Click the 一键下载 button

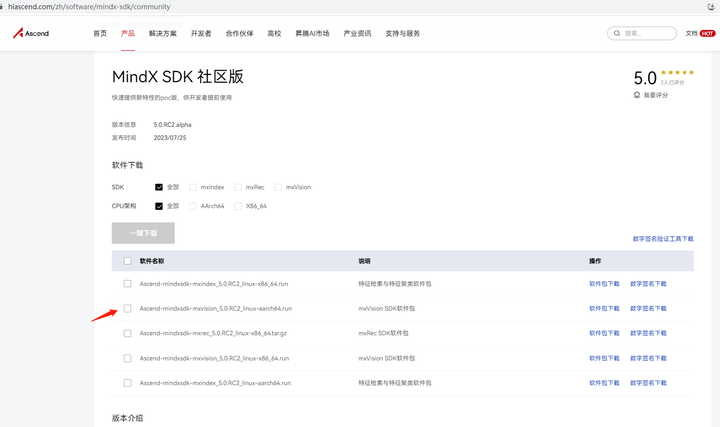(143, 233)
